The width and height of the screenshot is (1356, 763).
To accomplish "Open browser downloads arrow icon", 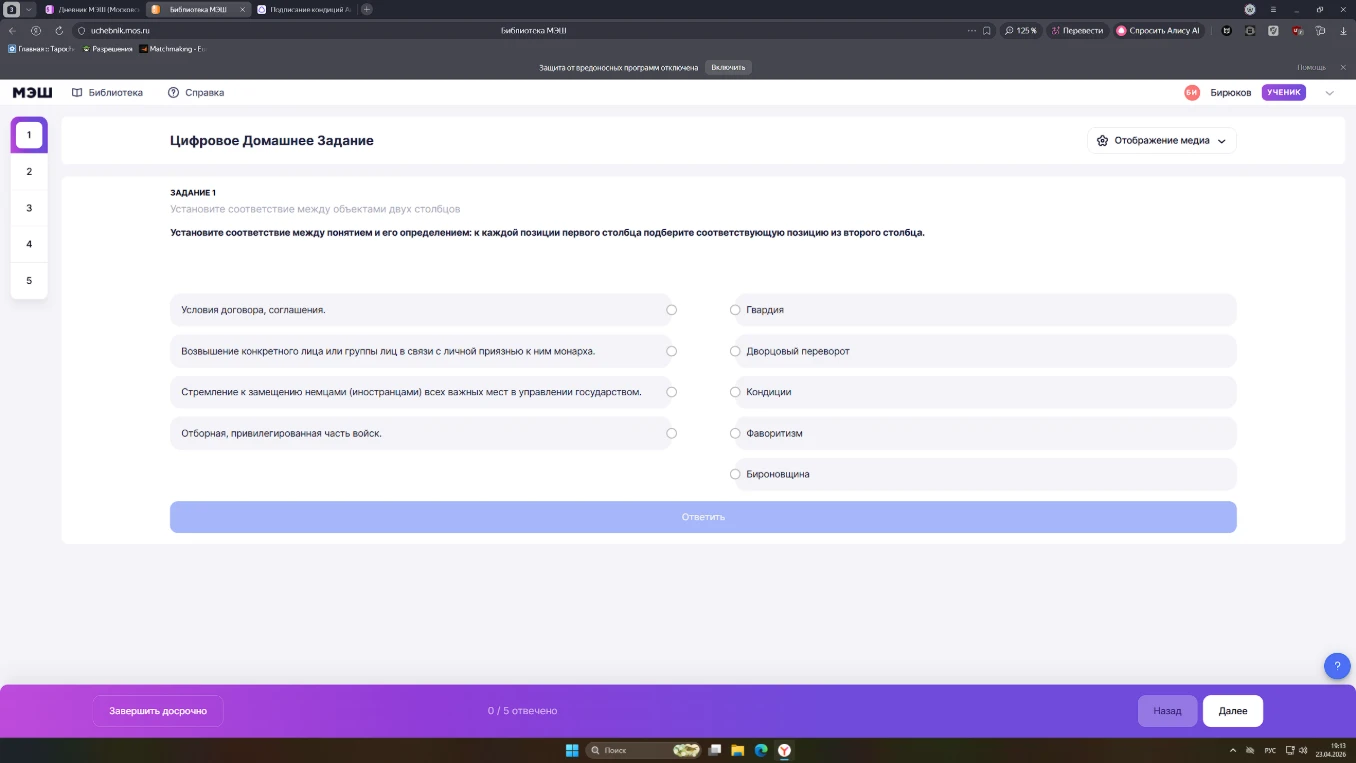I will [x=1343, y=31].
